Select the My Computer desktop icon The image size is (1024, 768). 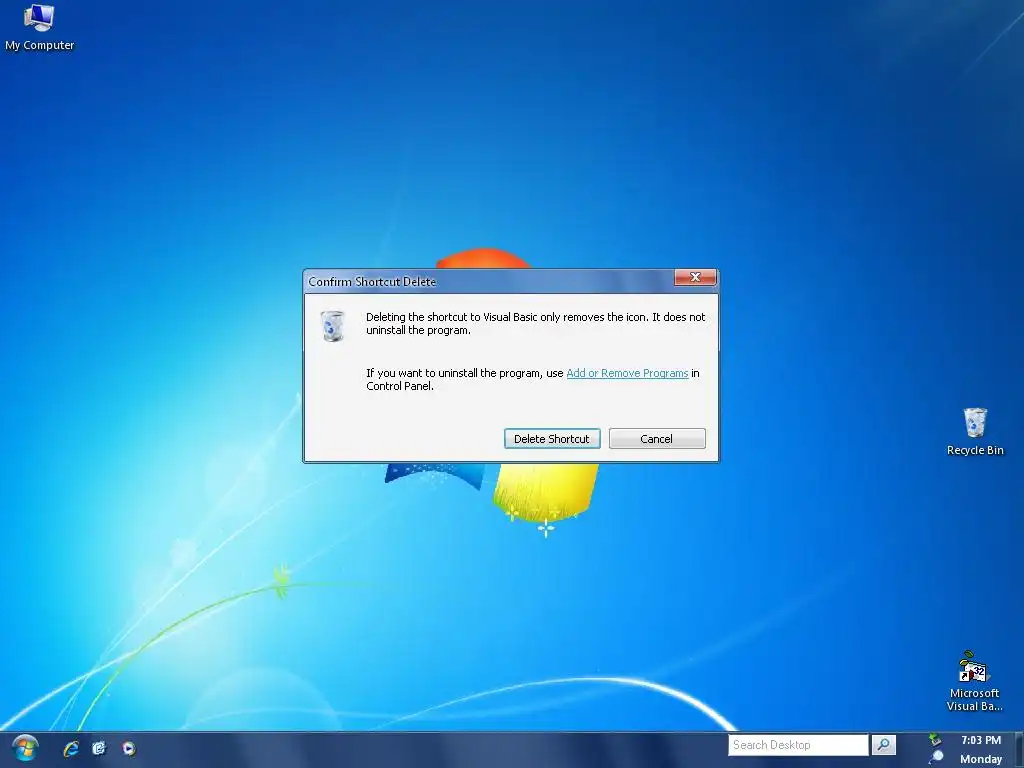pyautogui.click(x=39, y=27)
